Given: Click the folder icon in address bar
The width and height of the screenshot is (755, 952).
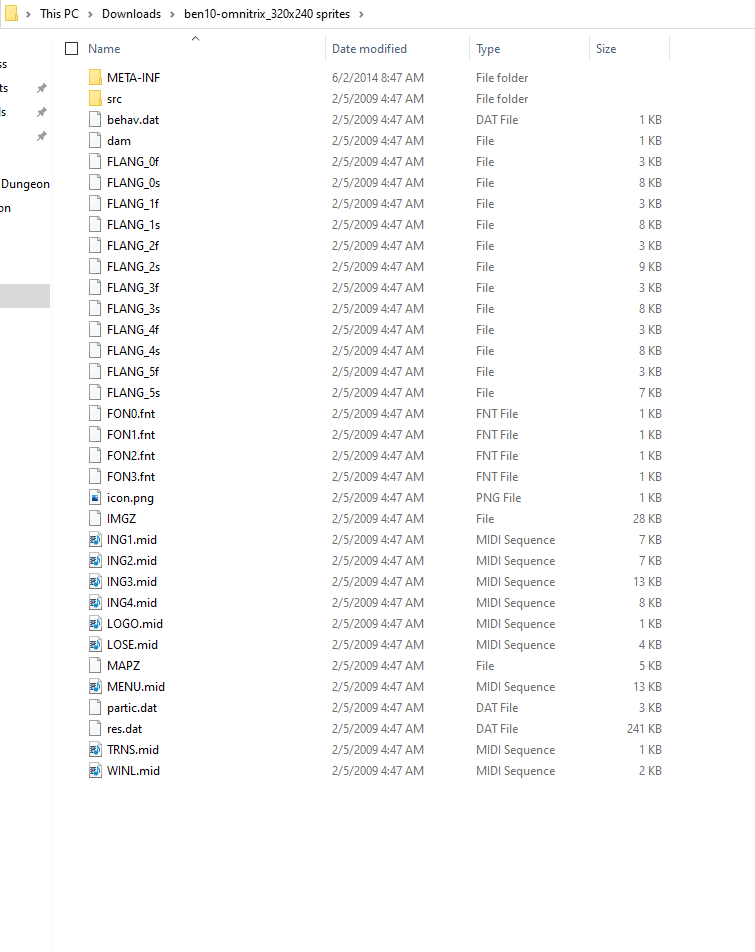Looking at the screenshot, I should pyautogui.click(x=11, y=13).
